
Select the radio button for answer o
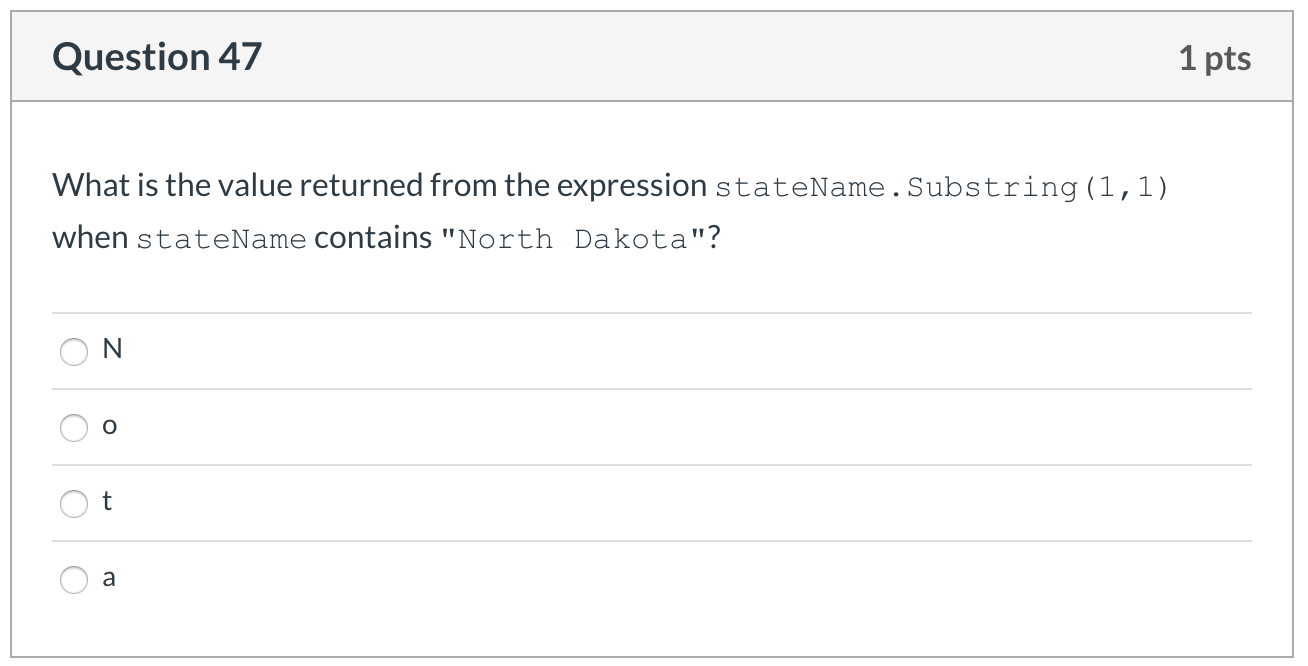pyautogui.click(x=74, y=428)
